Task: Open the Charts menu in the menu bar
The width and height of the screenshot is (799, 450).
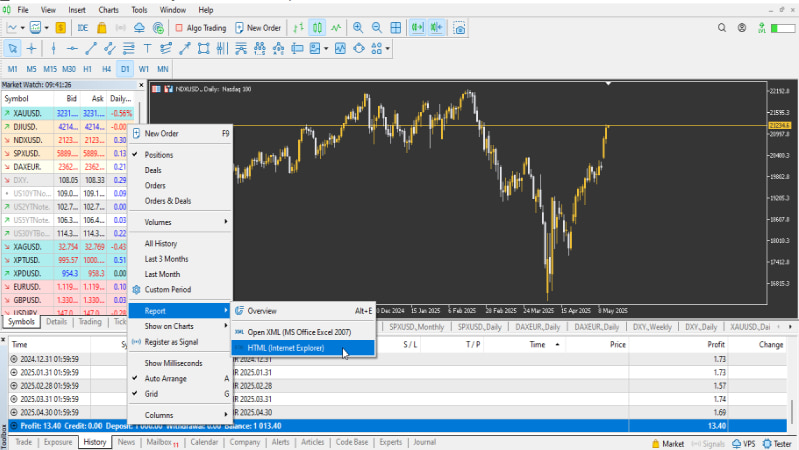Action: coord(108,9)
